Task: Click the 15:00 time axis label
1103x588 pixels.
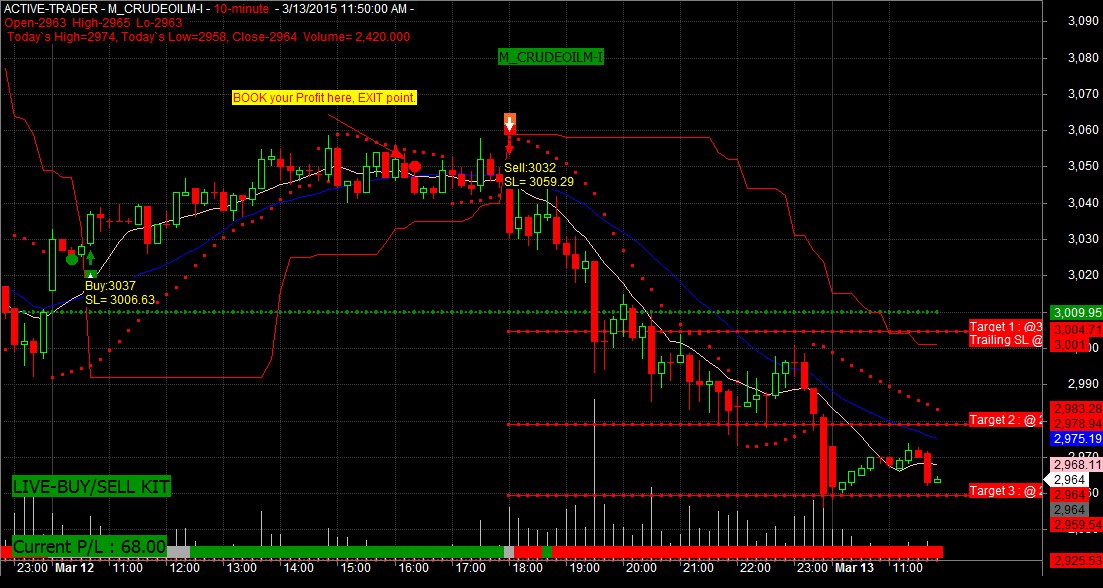Action: pyautogui.click(x=356, y=567)
